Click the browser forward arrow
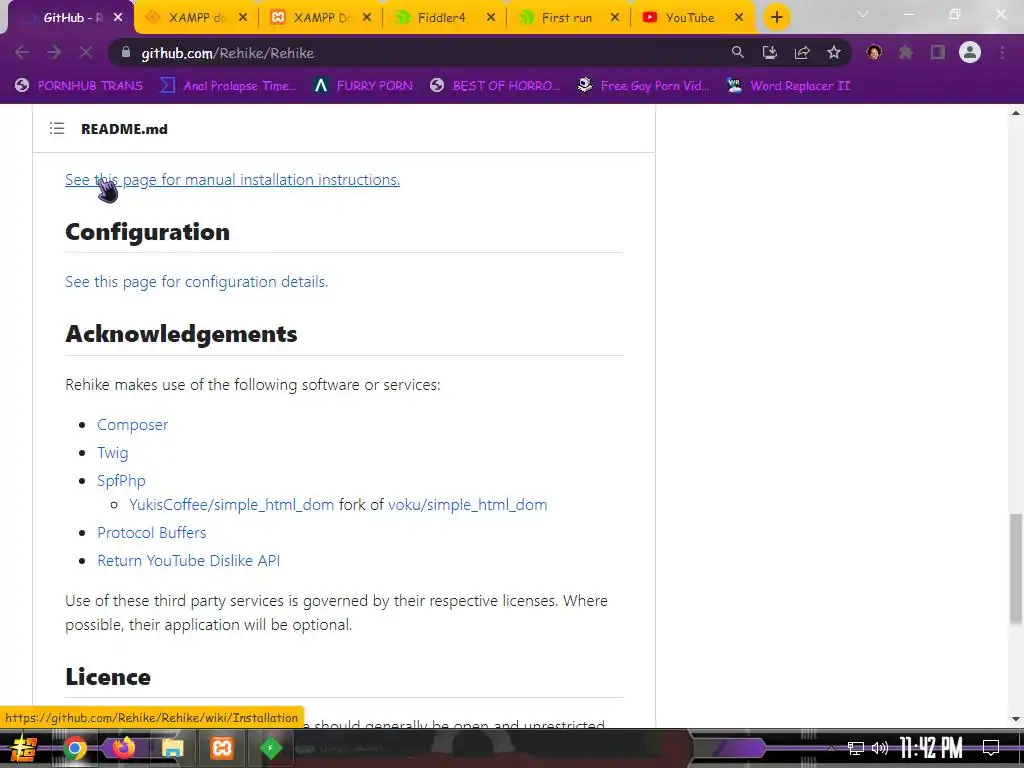 pyautogui.click(x=54, y=52)
